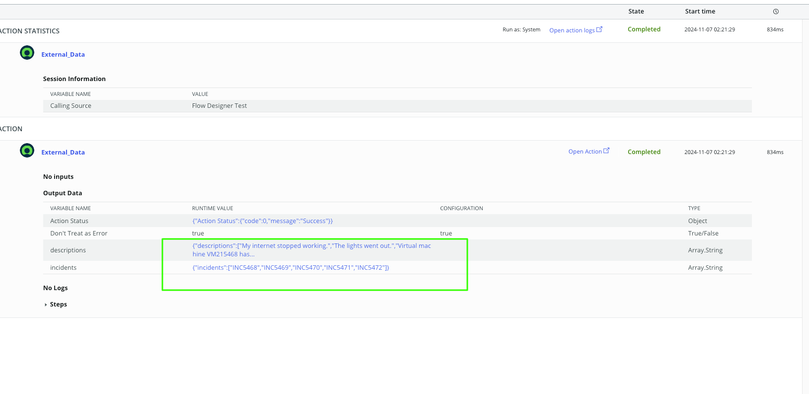
Task: Click the Run as: System label
Action: click(521, 30)
